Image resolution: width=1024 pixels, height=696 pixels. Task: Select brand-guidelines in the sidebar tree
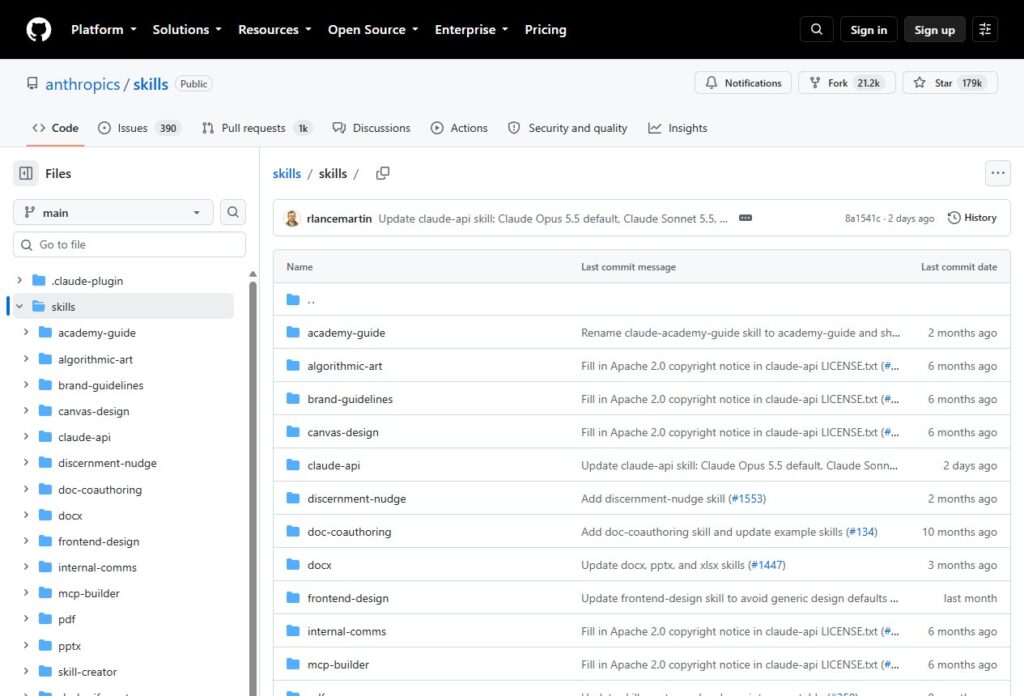click(x=101, y=385)
